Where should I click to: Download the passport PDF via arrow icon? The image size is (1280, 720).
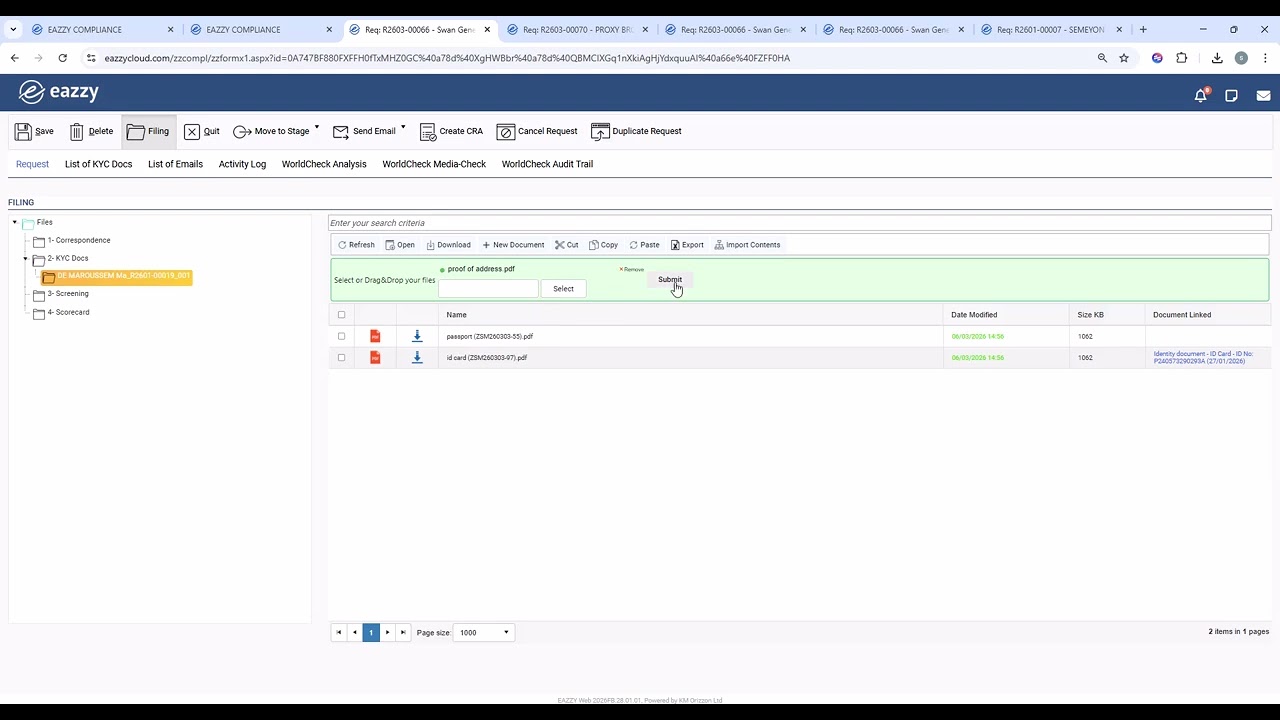(x=417, y=336)
